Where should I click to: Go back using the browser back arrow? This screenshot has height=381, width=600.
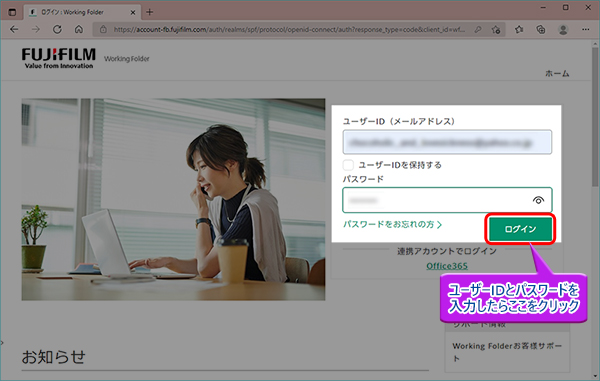14,29
